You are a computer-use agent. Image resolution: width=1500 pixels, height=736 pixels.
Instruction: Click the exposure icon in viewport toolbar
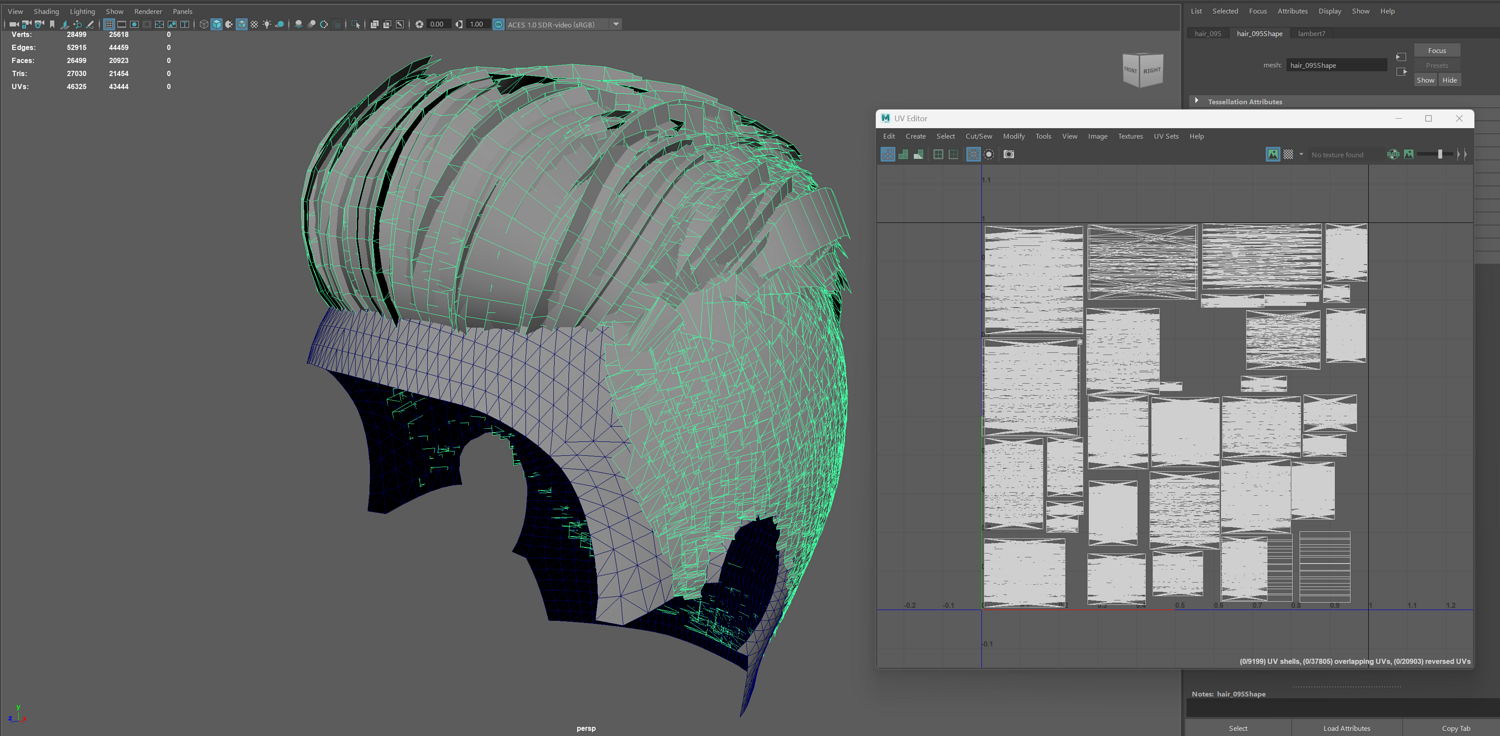[x=420, y=24]
